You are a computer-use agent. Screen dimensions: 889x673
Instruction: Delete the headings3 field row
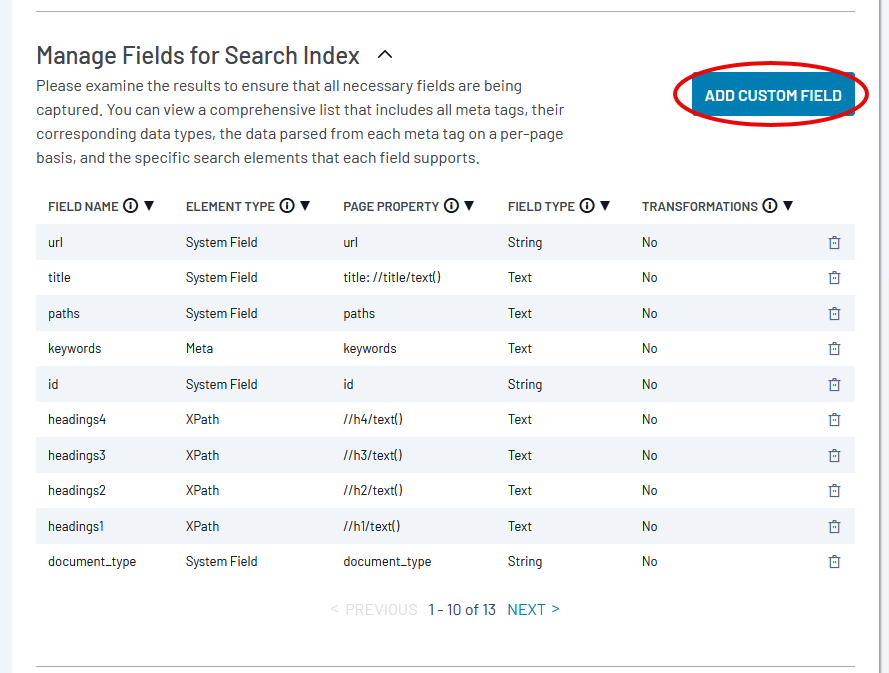coord(834,455)
